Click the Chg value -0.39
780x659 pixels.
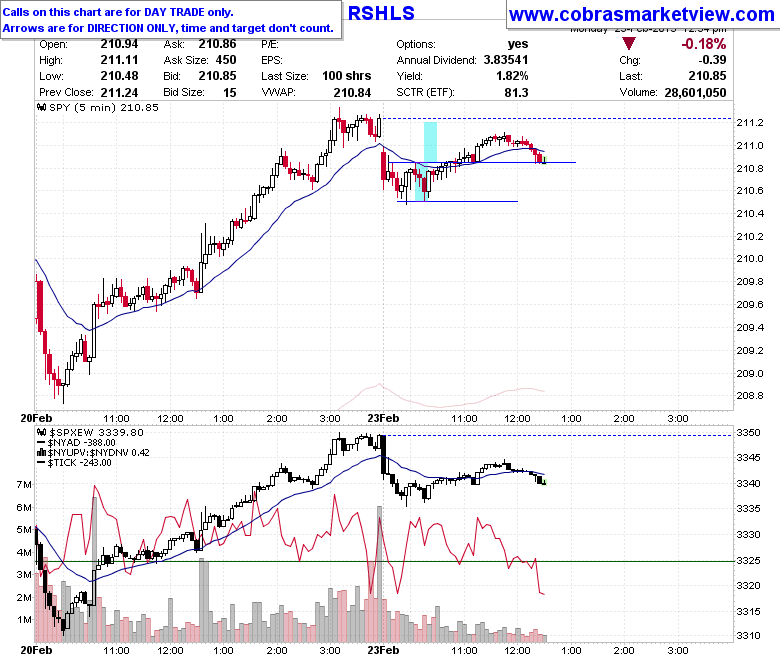click(x=712, y=60)
